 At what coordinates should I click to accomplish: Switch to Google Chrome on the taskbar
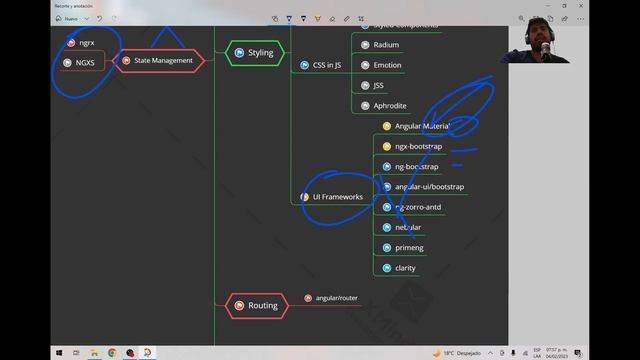click(x=112, y=353)
